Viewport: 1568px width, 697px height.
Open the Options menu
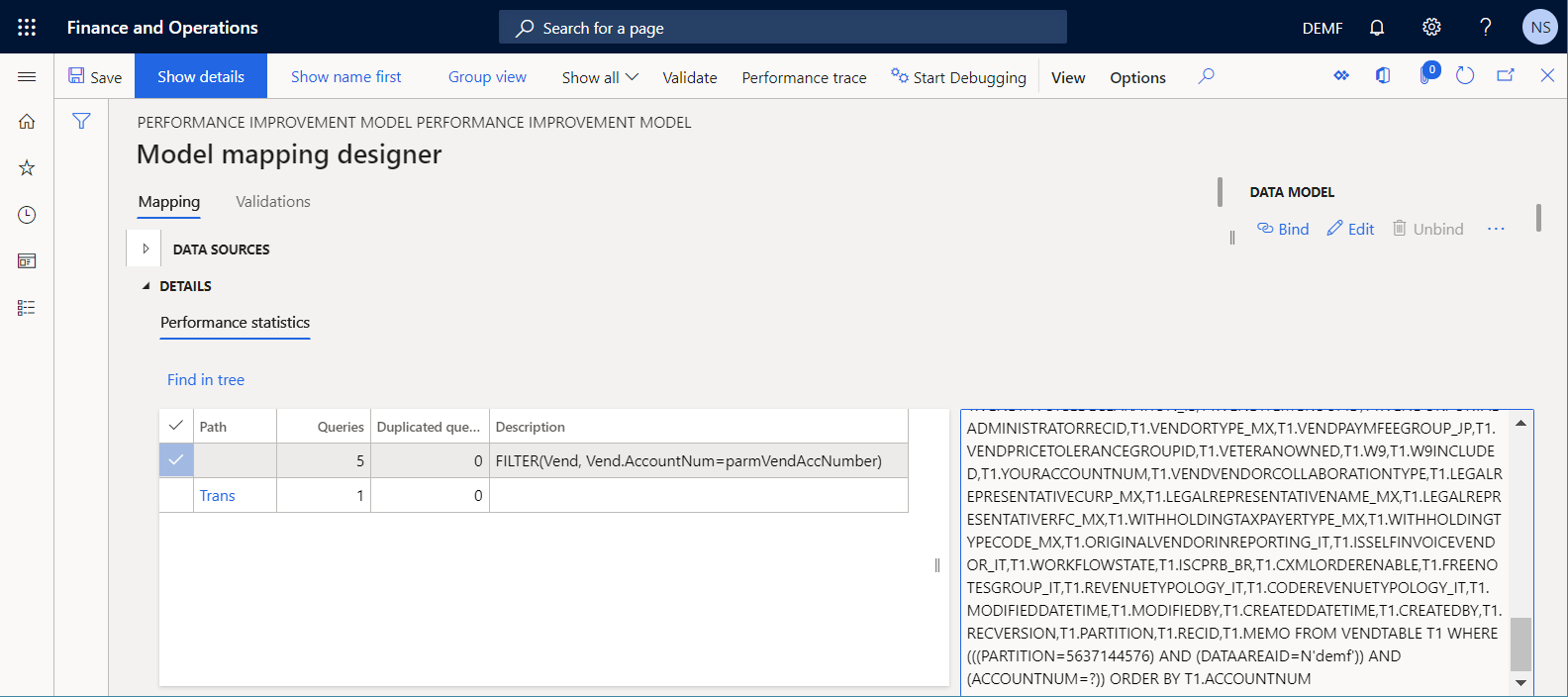coord(1137,77)
